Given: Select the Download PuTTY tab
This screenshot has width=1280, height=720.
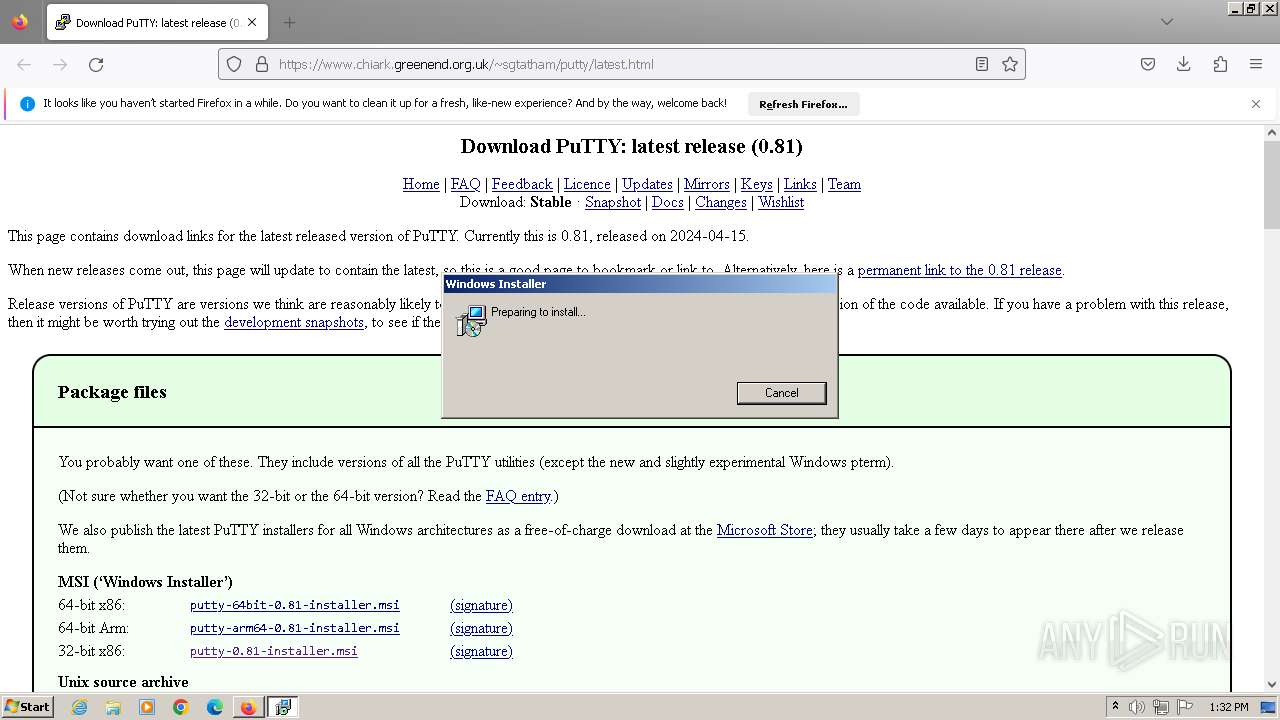Looking at the screenshot, I should click(x=156, y=22).
